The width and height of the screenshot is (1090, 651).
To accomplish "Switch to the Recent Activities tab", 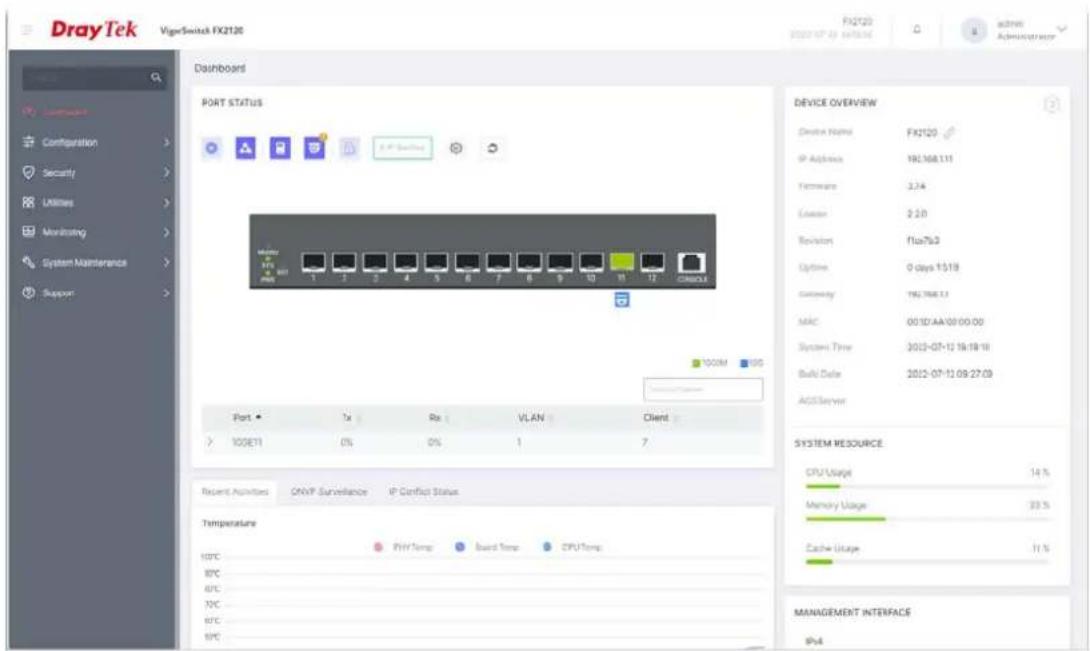I will pyautogui.click(x=234, y=492).
